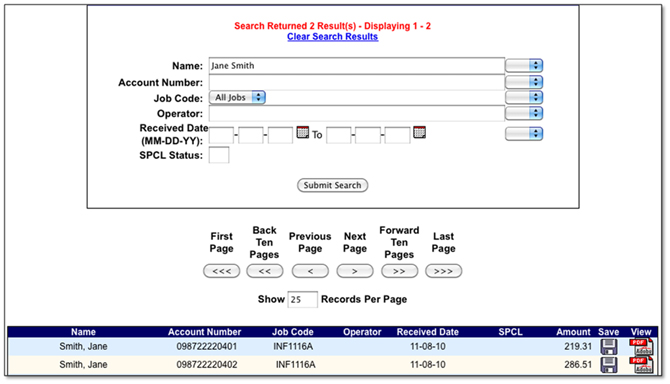Image resolution: width=670 pixels, height=384 pixels.
Task: Go to first page with <<< button
Action: (x=221, y=271)
